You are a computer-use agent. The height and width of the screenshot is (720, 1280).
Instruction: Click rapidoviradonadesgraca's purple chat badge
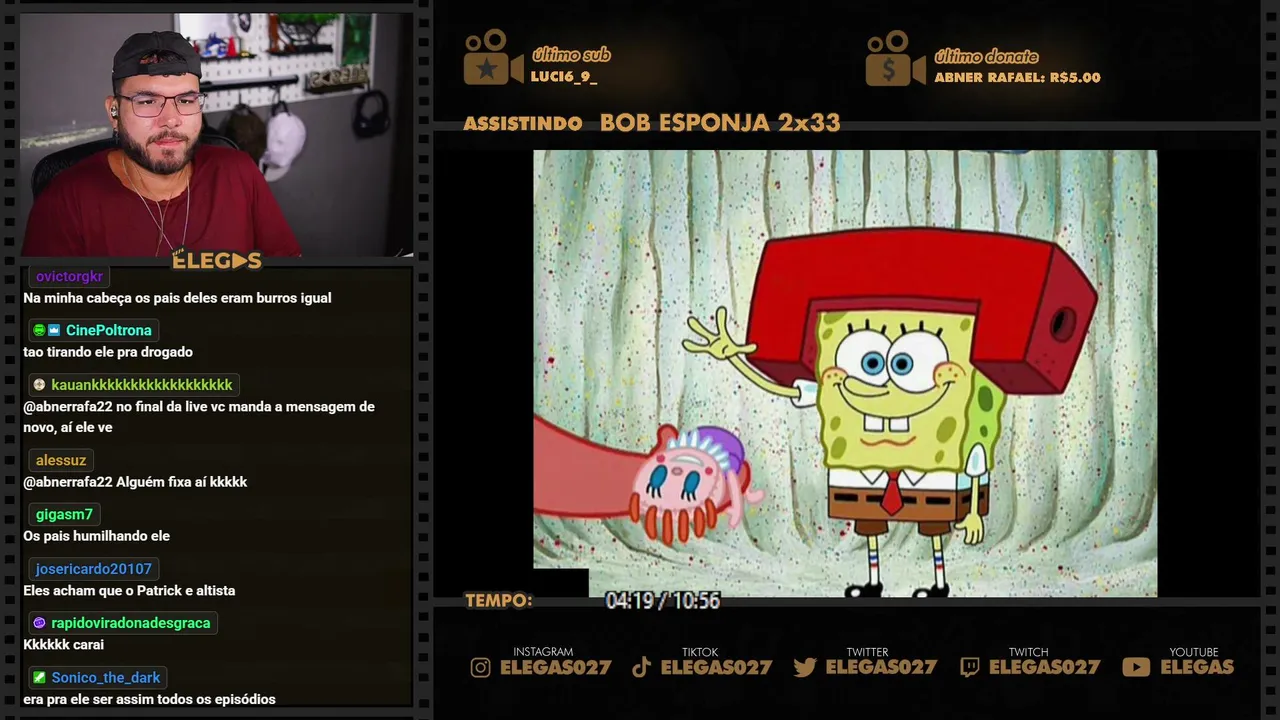39,623
